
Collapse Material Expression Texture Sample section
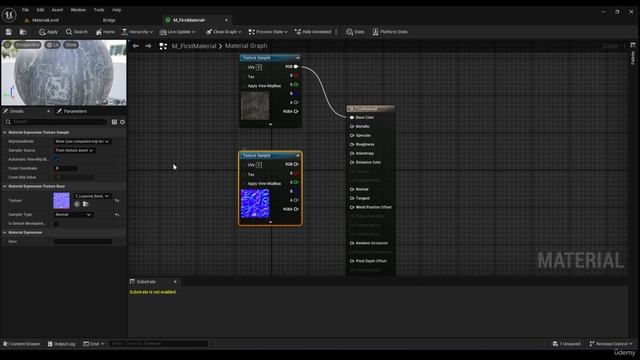[5, 132]
